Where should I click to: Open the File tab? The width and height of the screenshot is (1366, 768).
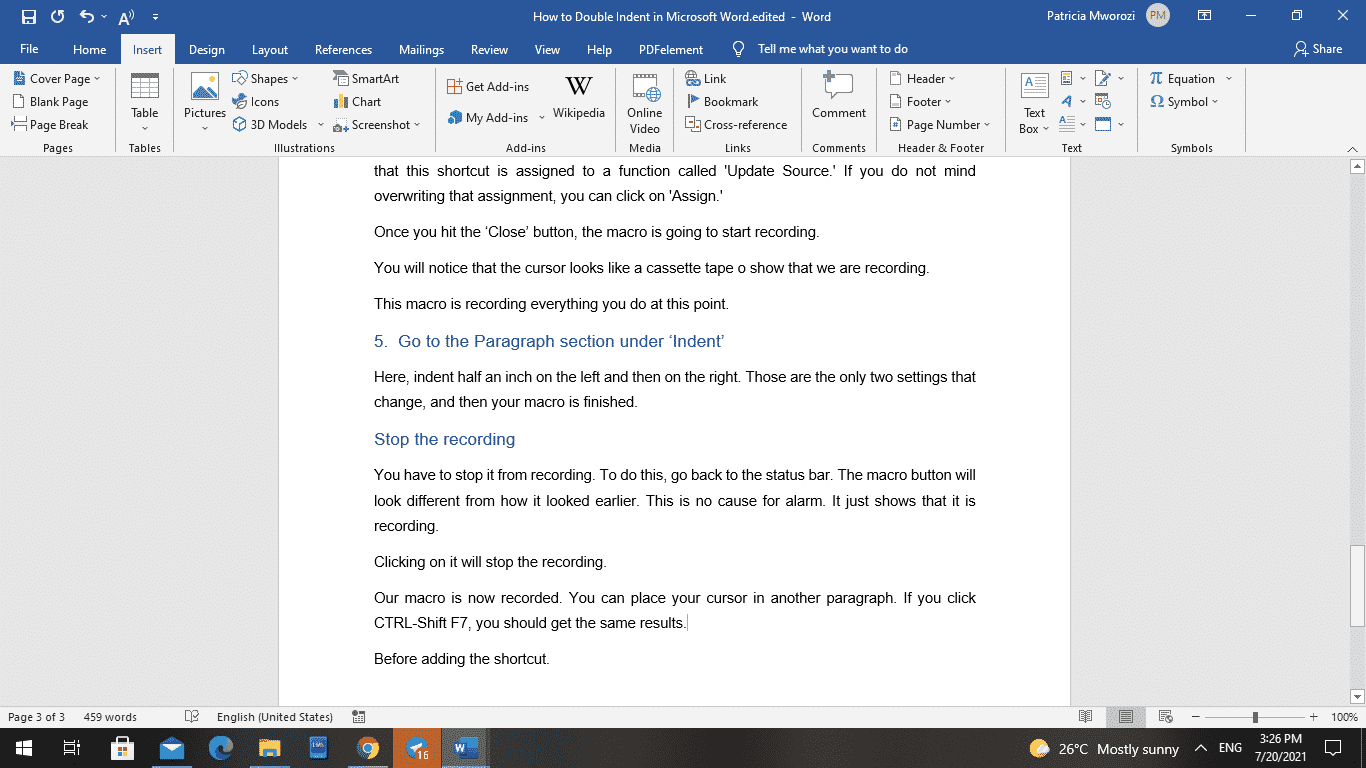click(x=29, y=49)
